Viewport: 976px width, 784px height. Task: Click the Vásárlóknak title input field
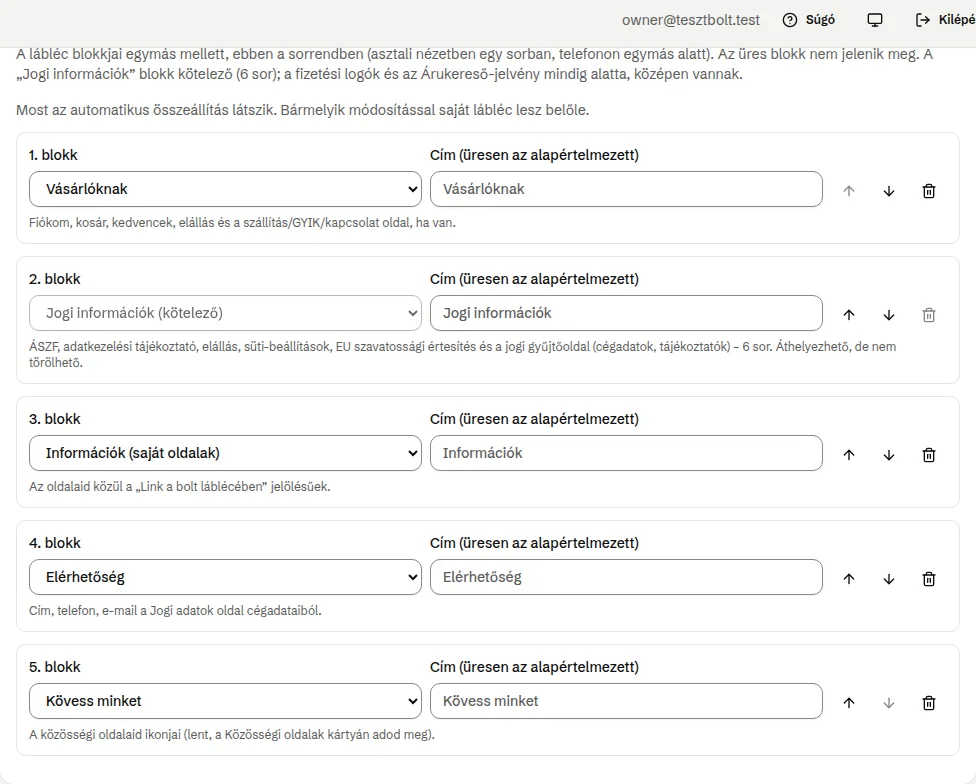pos(626,189)
